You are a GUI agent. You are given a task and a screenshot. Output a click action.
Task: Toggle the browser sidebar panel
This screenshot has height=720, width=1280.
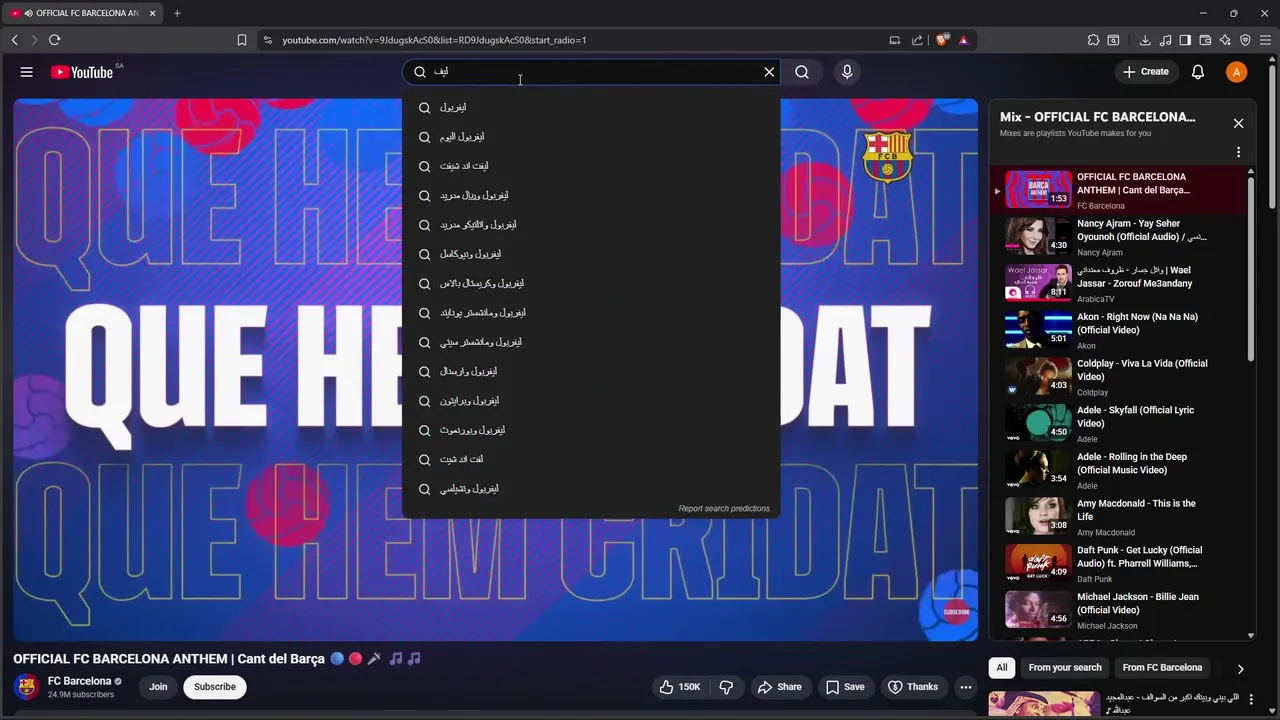[x=1185, y=40]
